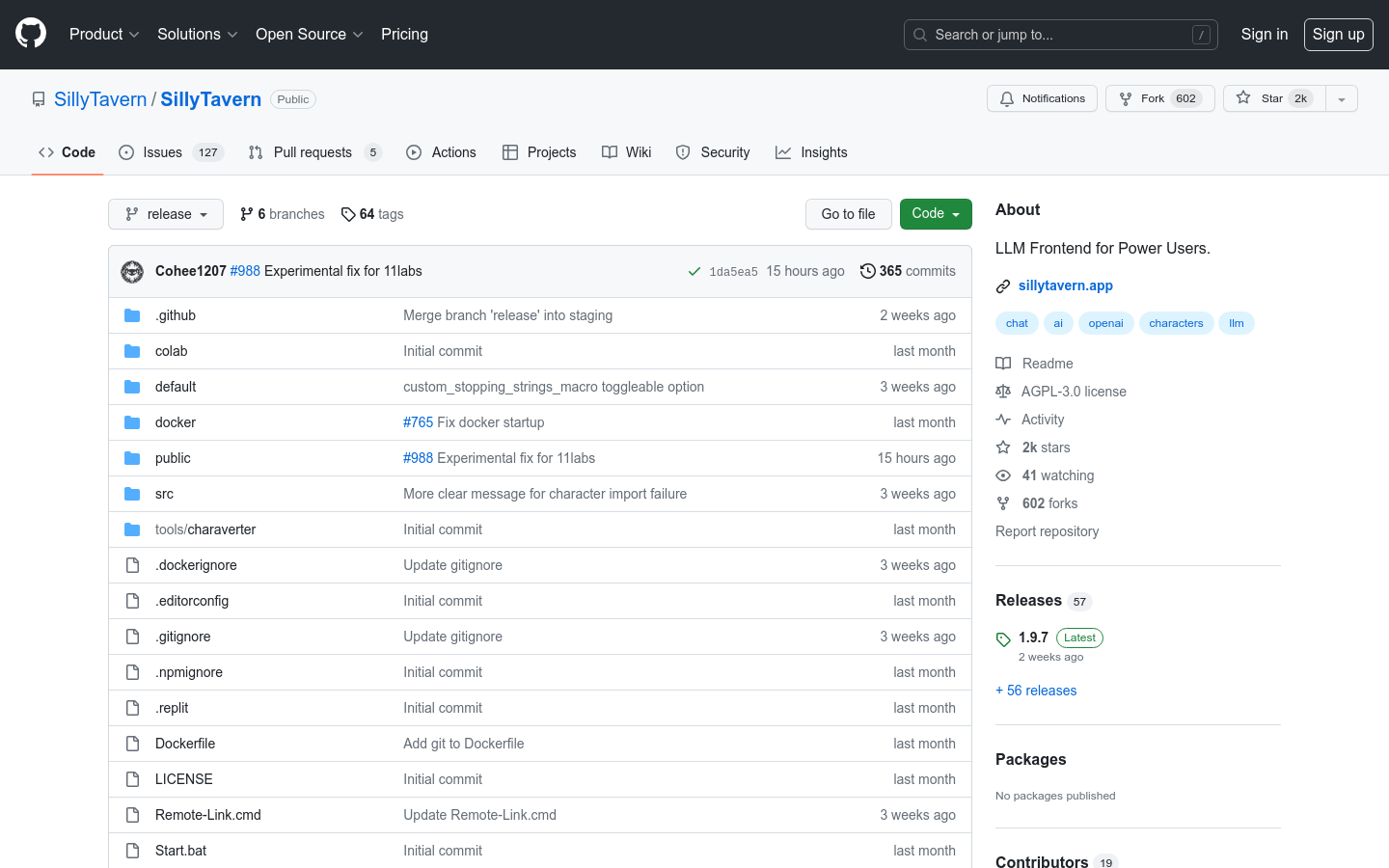Screen dimensions: 1389x868
Task: Click the .gitignore file icon
Action: point(132,637)
